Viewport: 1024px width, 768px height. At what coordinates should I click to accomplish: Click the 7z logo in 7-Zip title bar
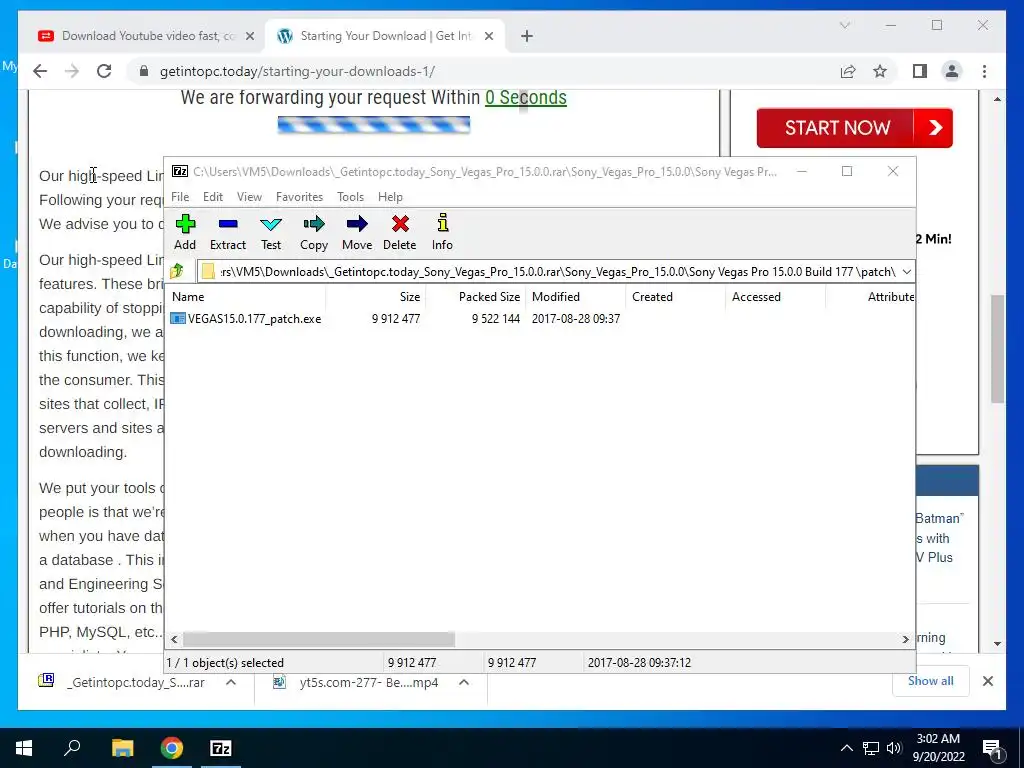click(x=180, y=171)
